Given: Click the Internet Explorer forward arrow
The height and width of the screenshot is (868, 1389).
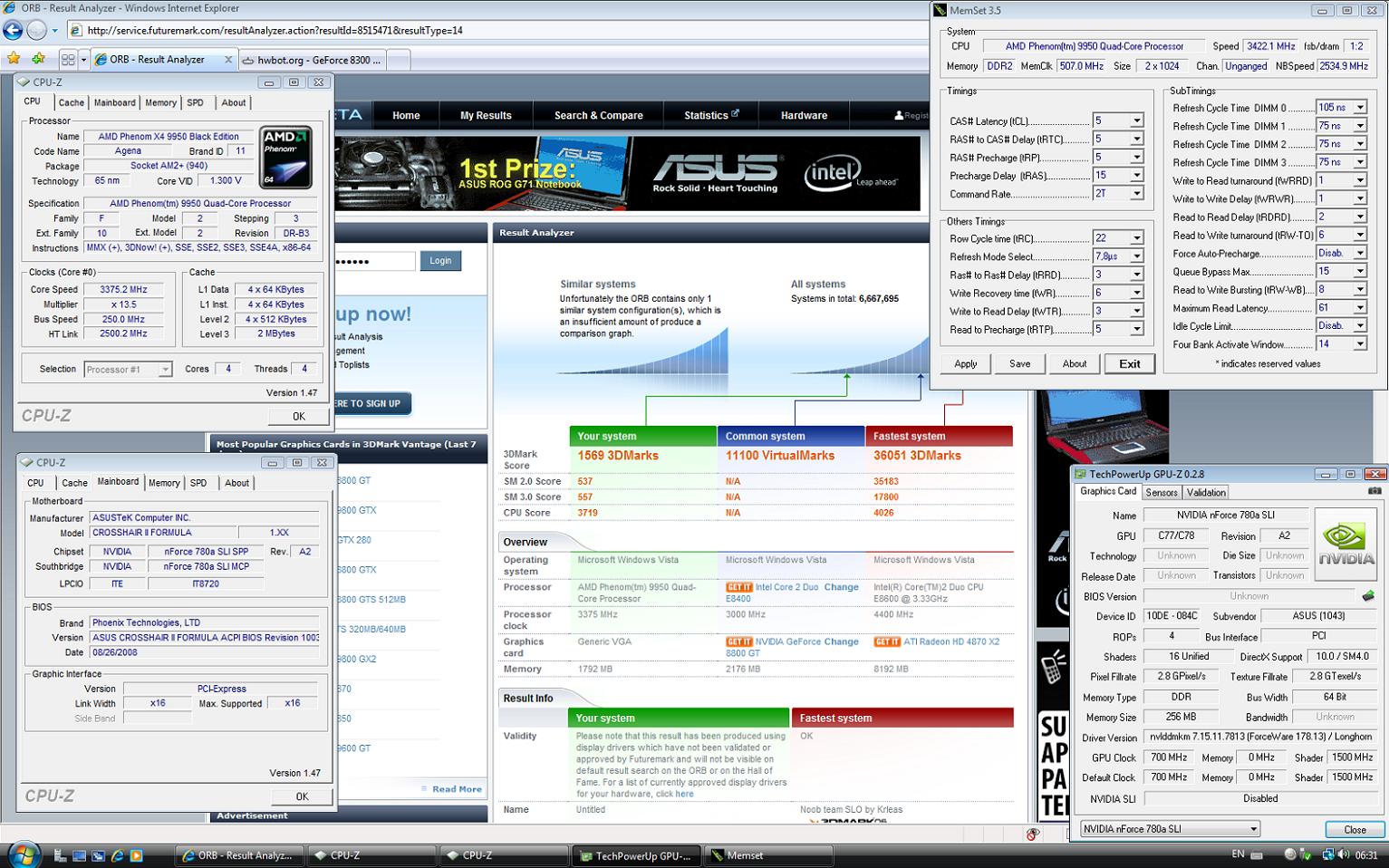Looking at the screenshot, I should coord(36,30).
